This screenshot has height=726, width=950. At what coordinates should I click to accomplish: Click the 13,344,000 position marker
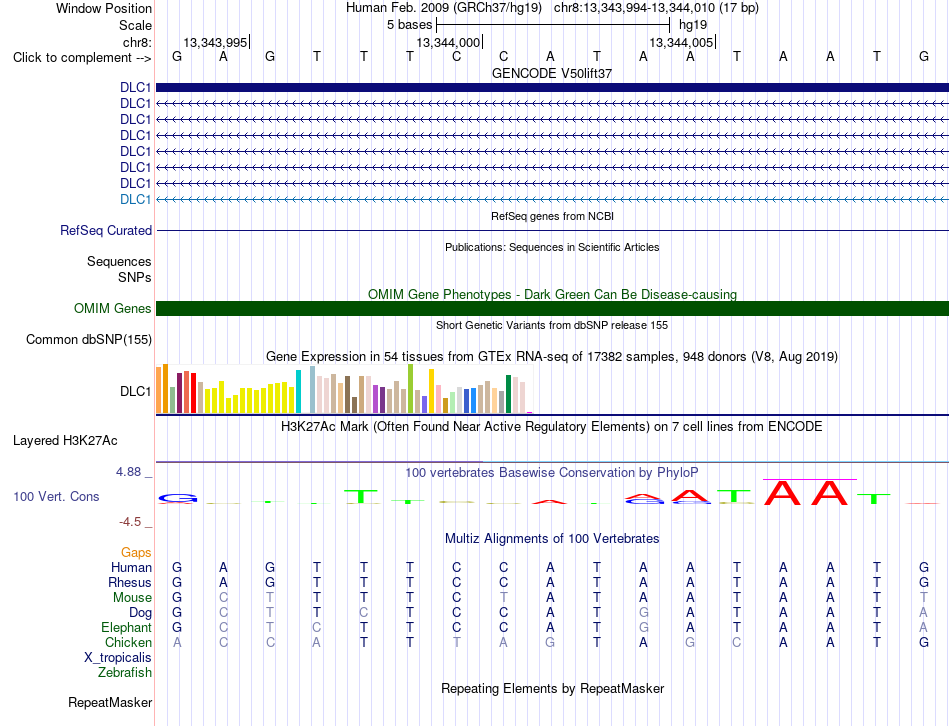tap(448, 42)
